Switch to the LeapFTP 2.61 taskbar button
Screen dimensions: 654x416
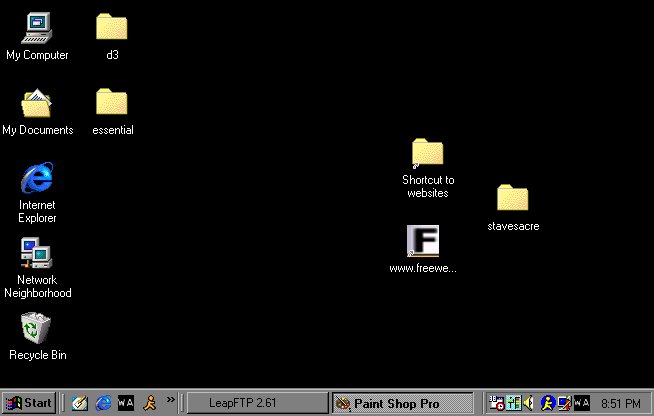pos(257,403)
